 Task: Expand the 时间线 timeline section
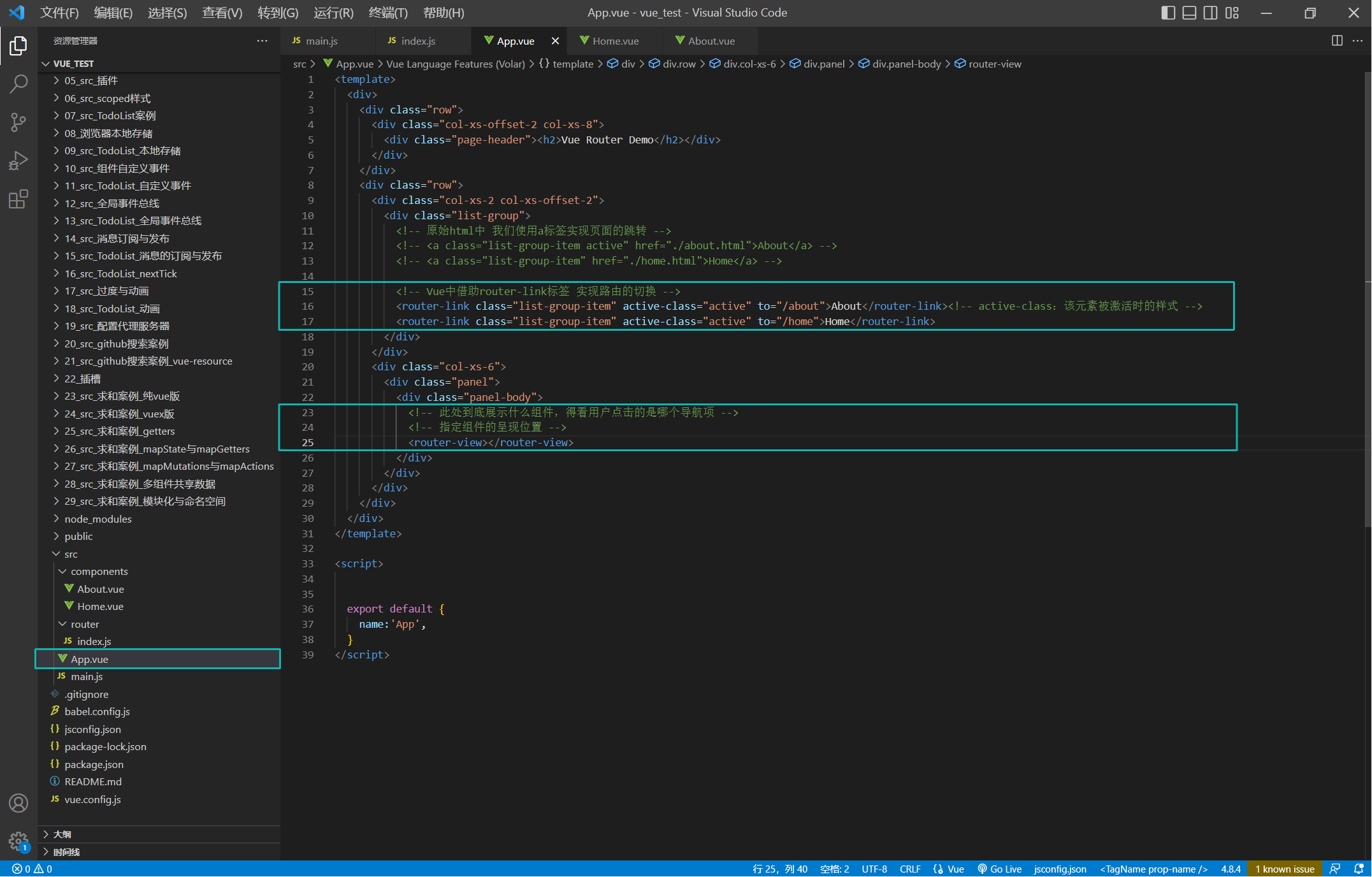point(159,852)
